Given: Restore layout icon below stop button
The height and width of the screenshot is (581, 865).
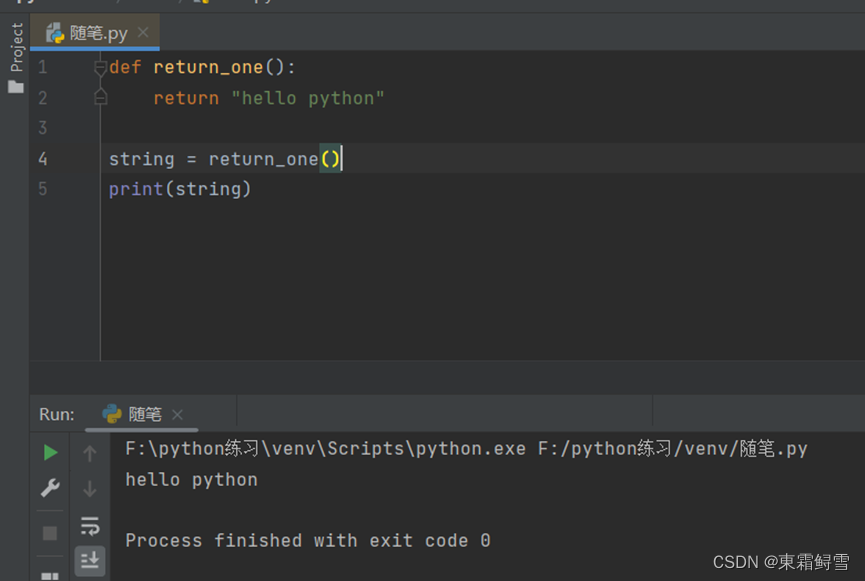Looking at the screenshot, I should 50,575.
